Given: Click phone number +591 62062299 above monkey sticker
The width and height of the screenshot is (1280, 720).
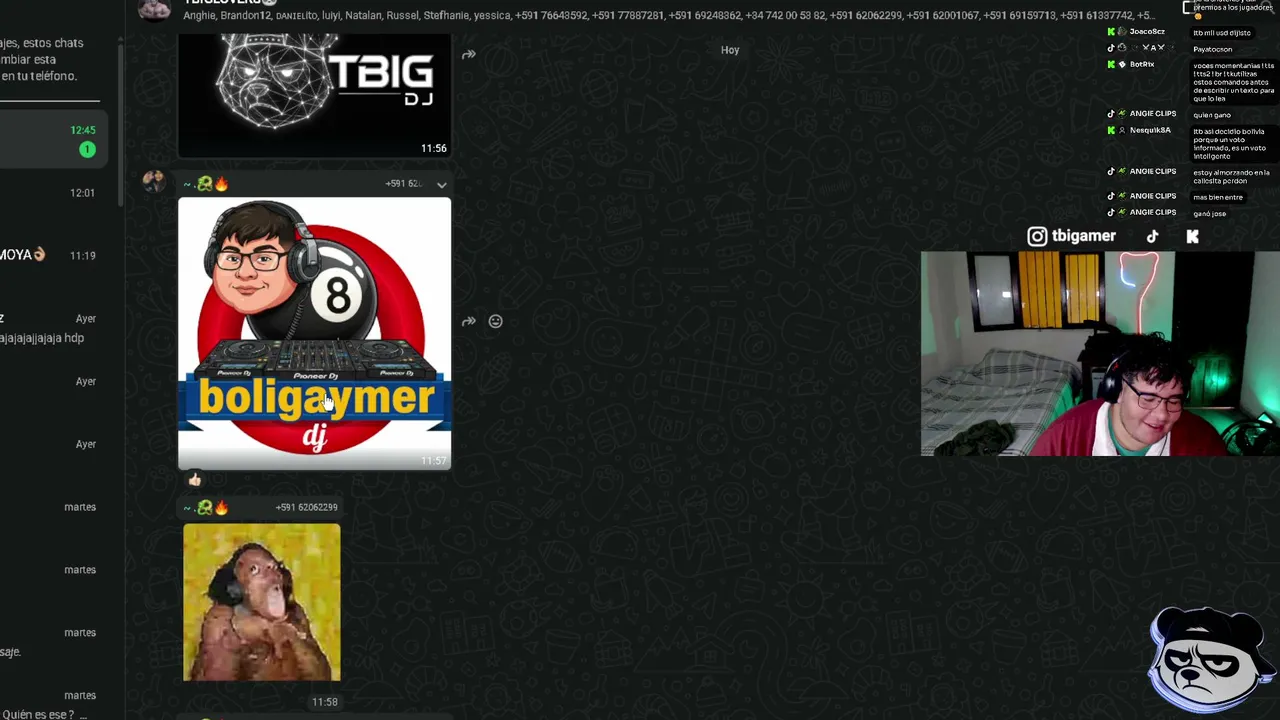Looking at the screenshot, I should tap(306, 507).
